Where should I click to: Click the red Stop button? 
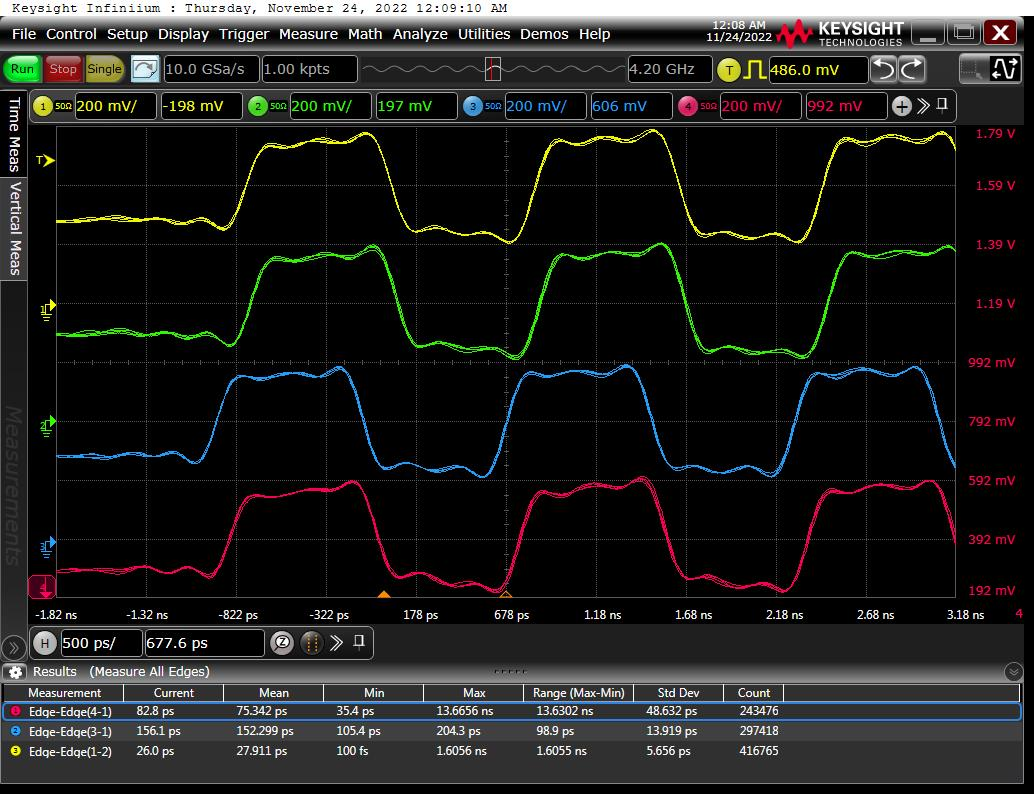pos(63,69)
